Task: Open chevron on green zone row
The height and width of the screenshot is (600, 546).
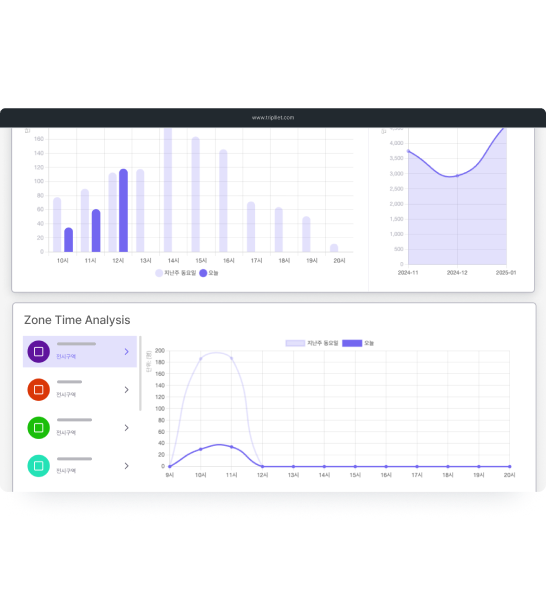Action: tap(127, 427)
